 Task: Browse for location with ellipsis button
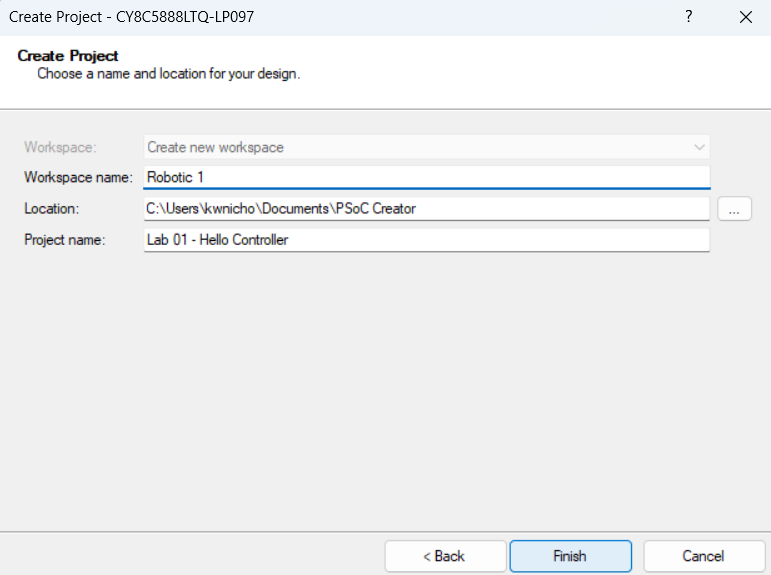[734, 209]
